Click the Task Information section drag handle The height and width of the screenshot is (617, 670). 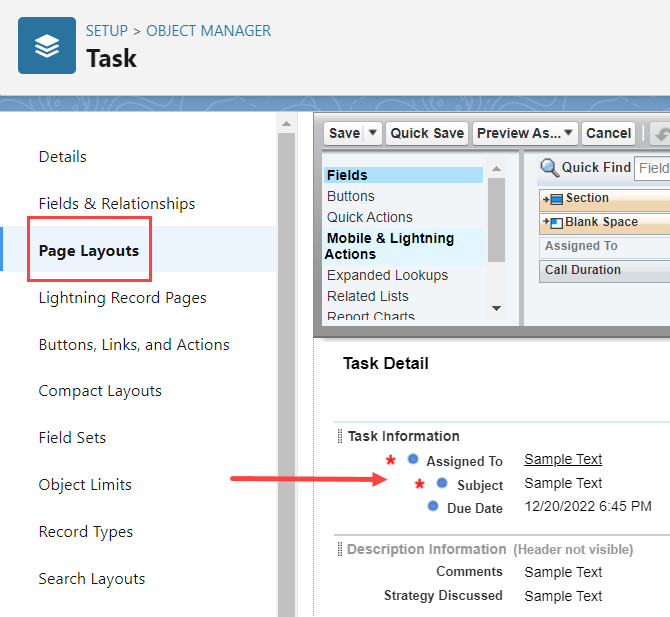[x=339, y=436]
